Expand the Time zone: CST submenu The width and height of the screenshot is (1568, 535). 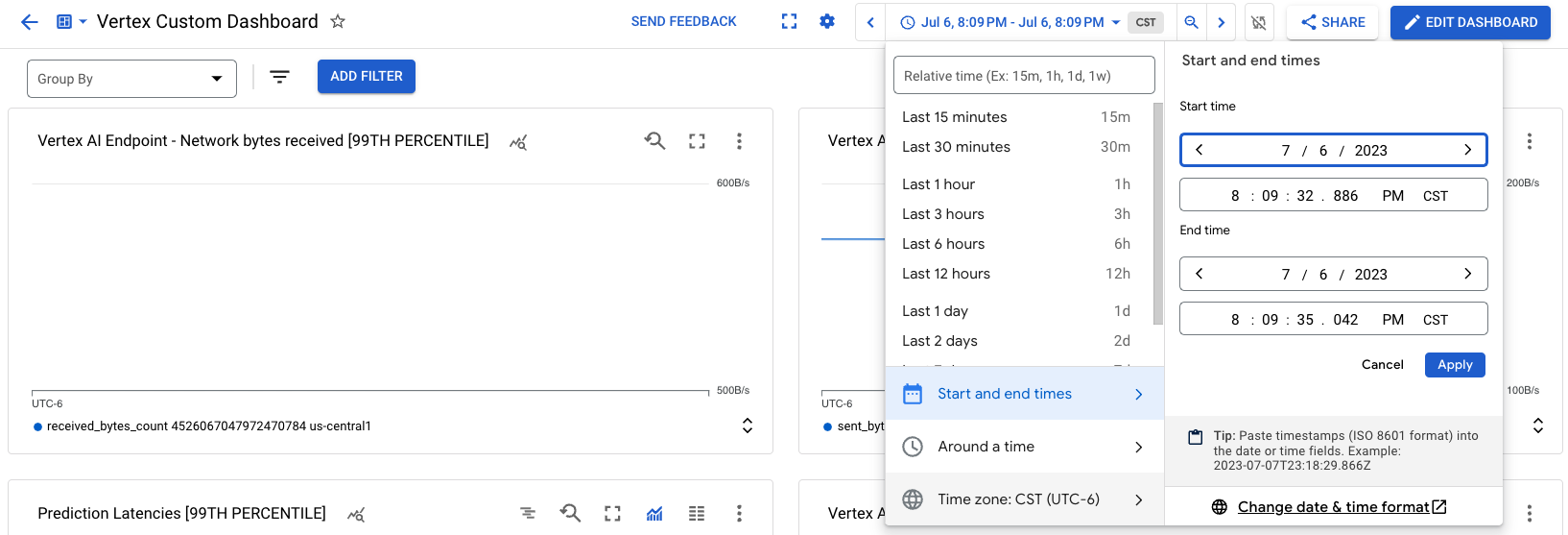click(x=1024, y=499)
